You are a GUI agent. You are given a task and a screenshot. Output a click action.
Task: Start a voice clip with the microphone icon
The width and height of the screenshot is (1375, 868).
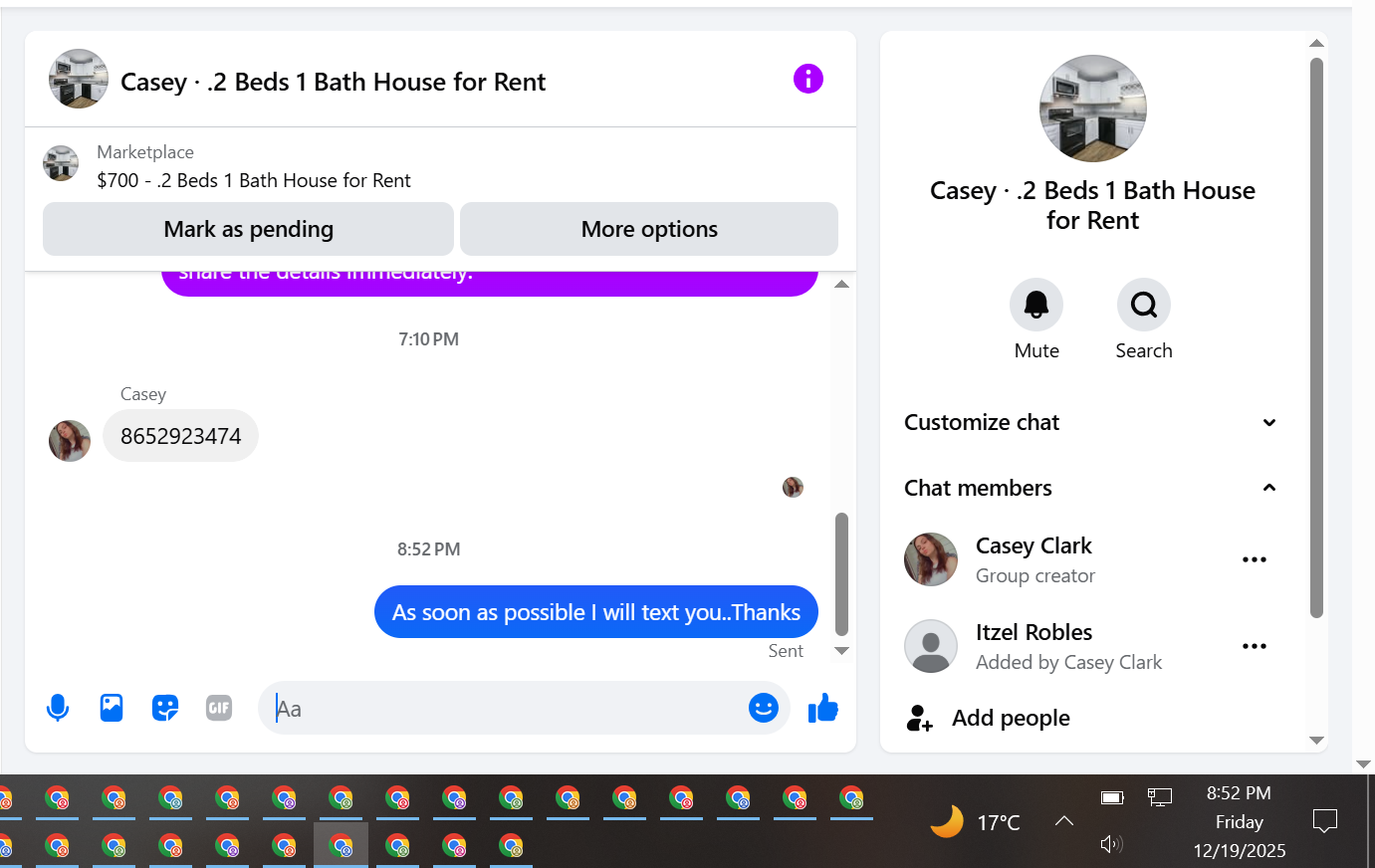coord(58,708)
